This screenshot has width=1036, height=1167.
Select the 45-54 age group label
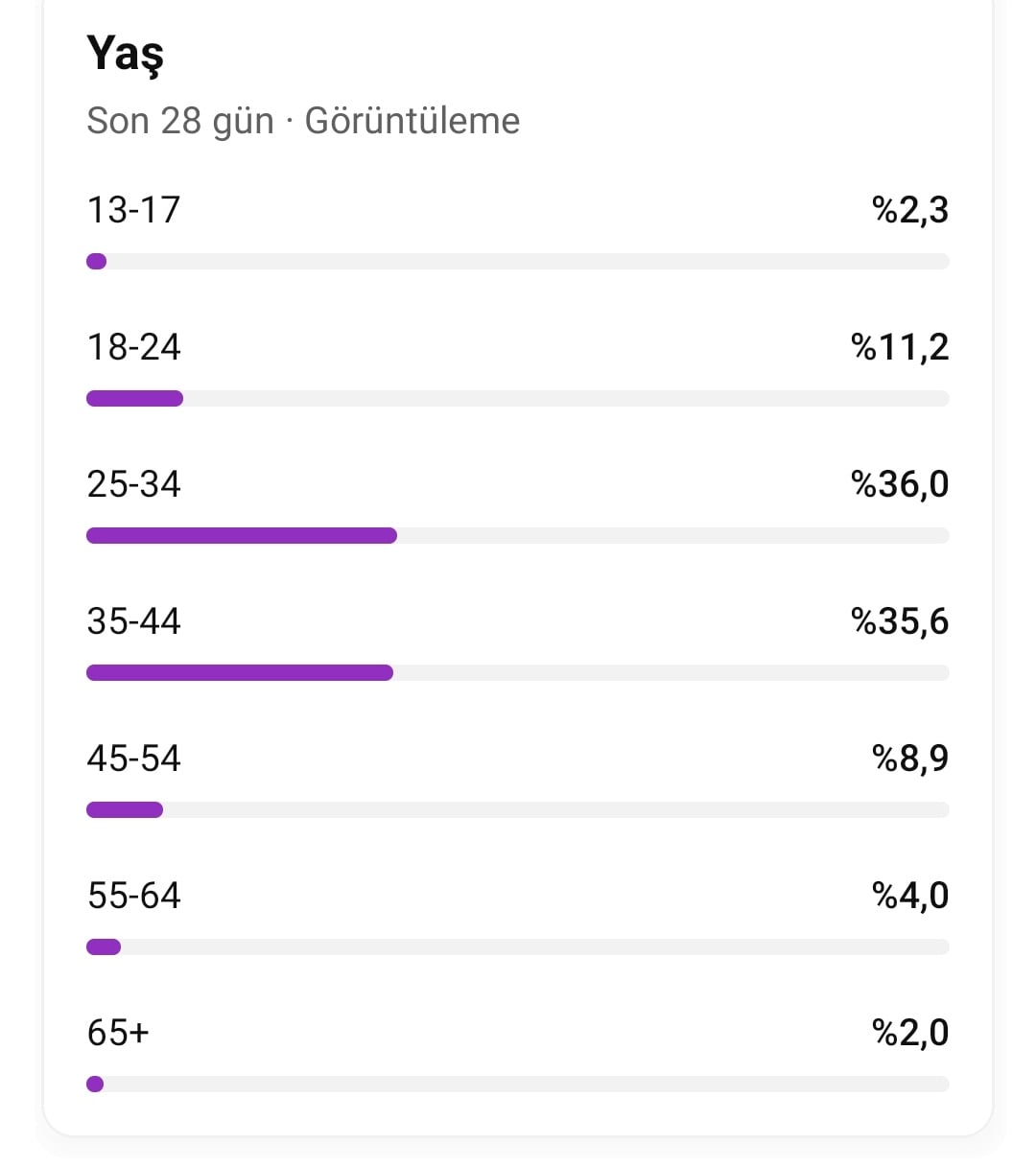pos(133,759)
